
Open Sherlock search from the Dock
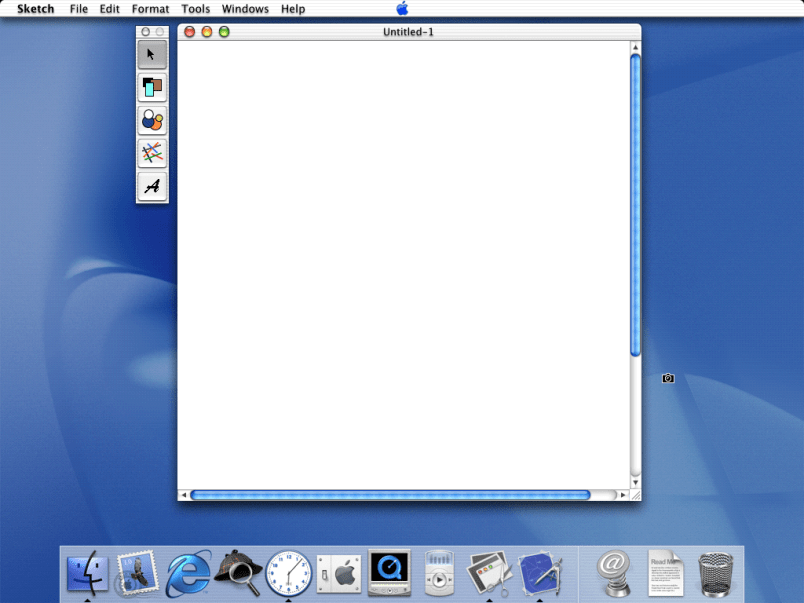click(238, 573)
